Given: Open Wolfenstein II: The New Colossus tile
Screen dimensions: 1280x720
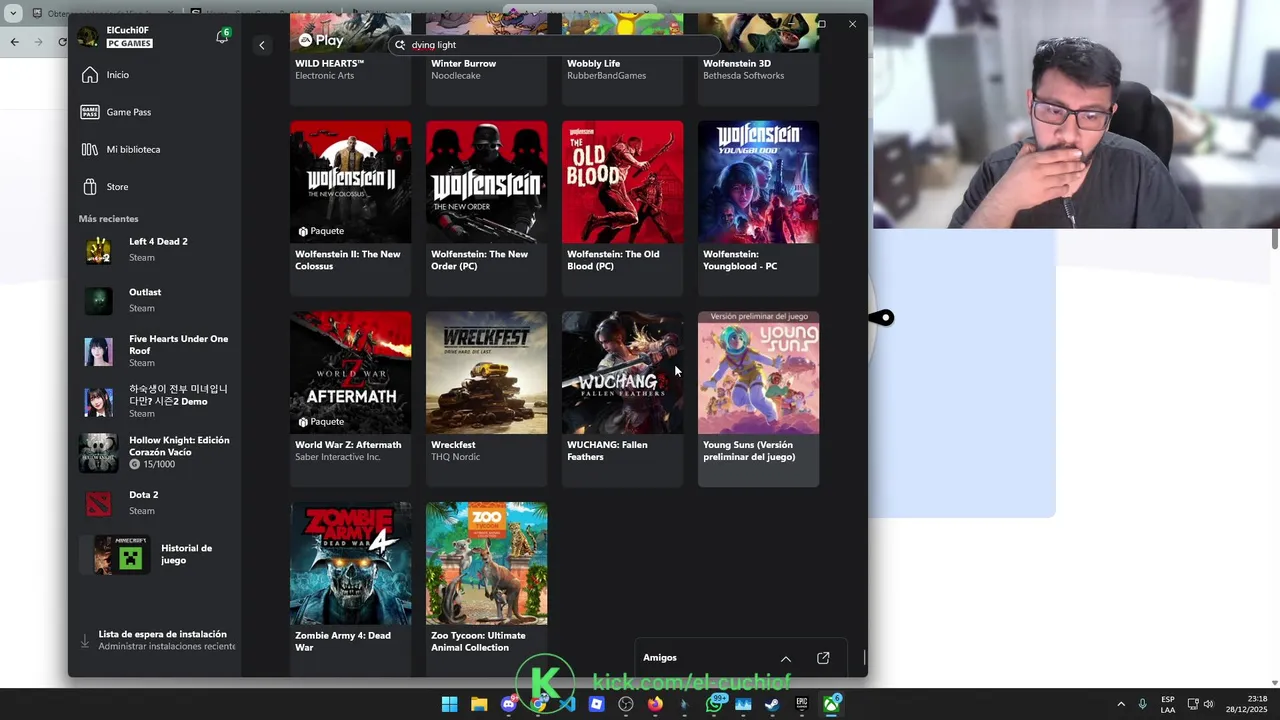Looking at the screenshot, I should click(x=350, y=208).
